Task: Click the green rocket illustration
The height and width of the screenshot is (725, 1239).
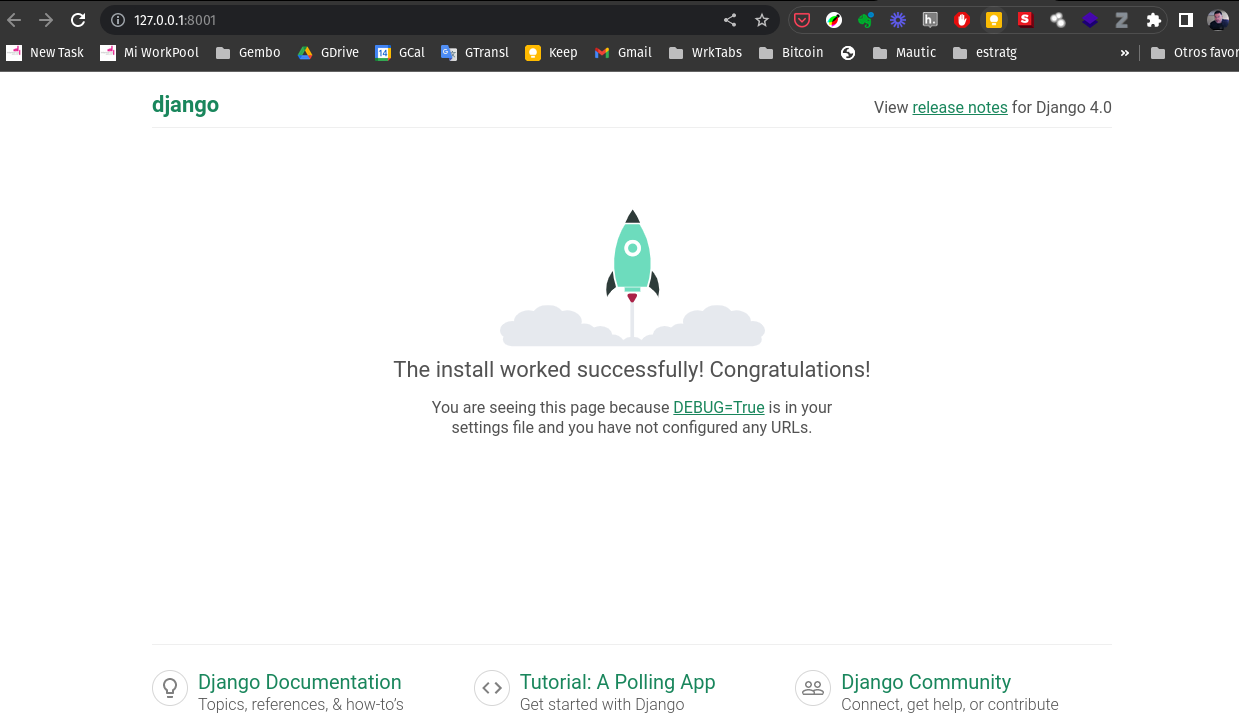Action: click(x=632, y=256)
